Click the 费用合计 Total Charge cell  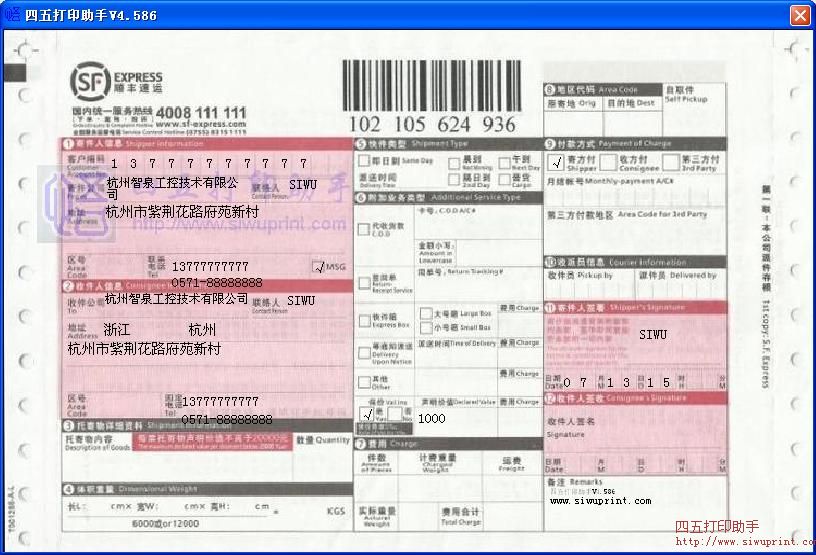click(x=461, y=516)
